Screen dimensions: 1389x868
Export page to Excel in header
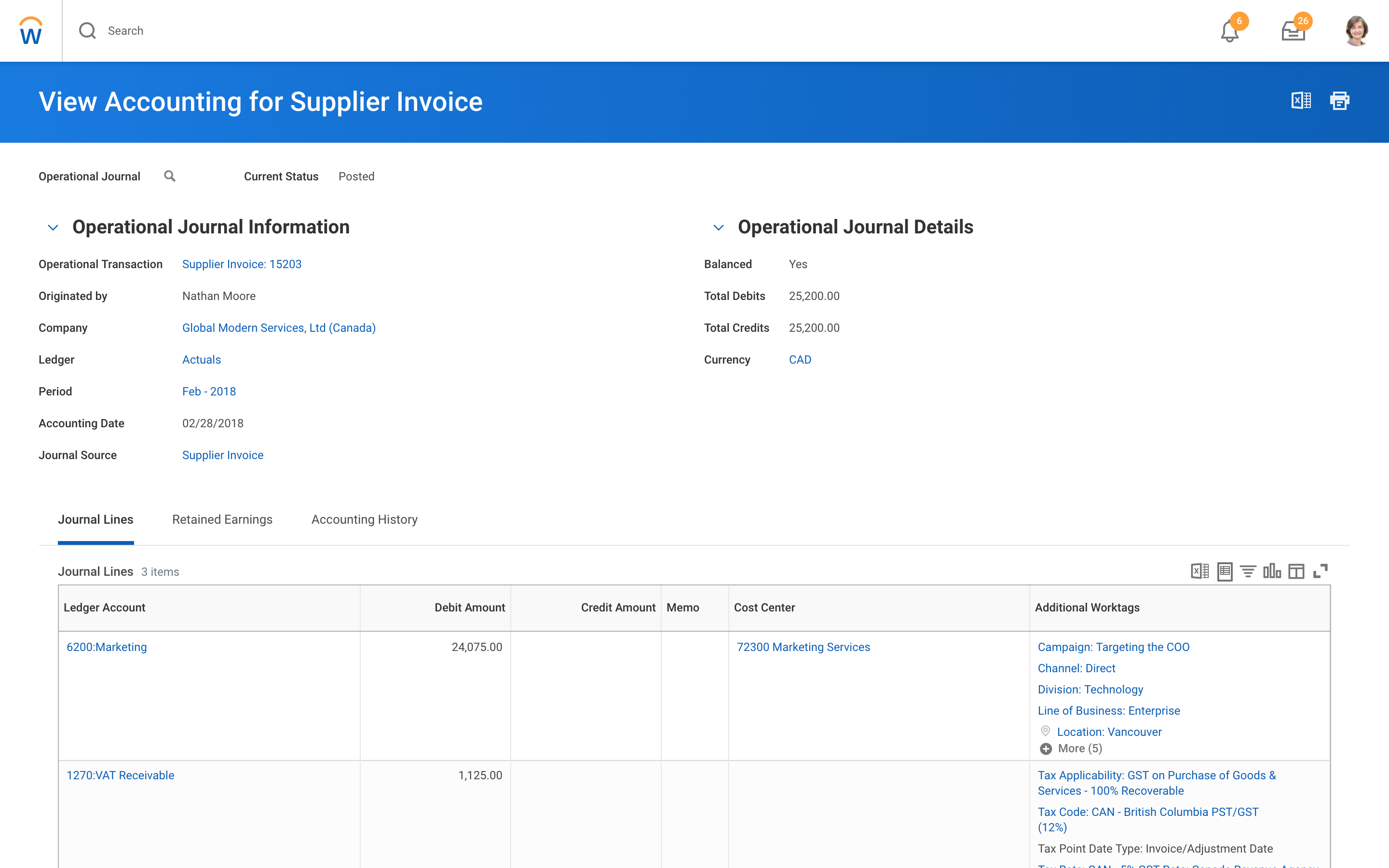pyautogui.click(x=1301, y=101)
